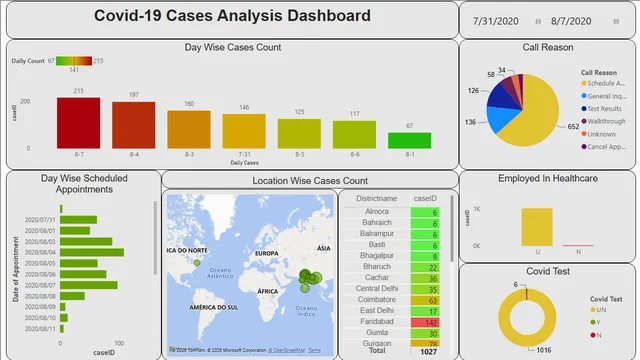Open the OpenStreetMap attribution link
Image resolution: width=640 pixels, height=360 pixels.
point(287,350)
